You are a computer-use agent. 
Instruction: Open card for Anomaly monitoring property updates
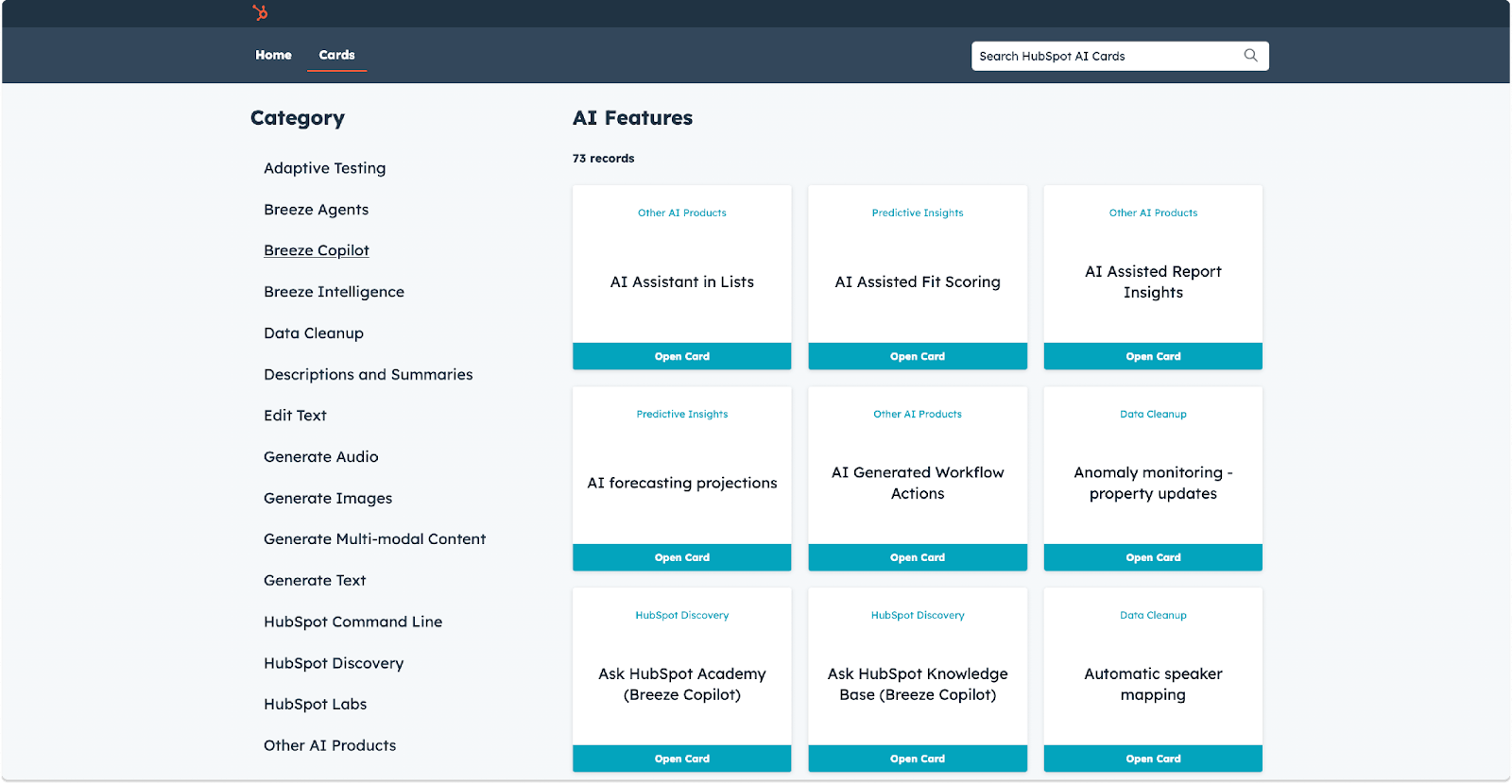click(1152, 557)
